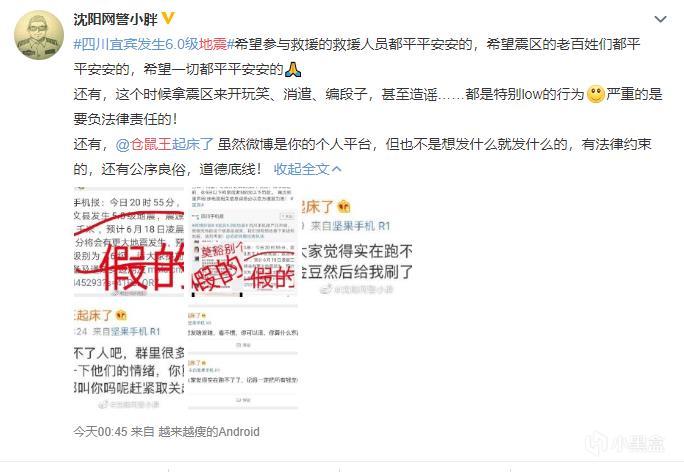
Task: Open the middle screenshot thumbnail with 假的 marks
Action: point(243,242)
